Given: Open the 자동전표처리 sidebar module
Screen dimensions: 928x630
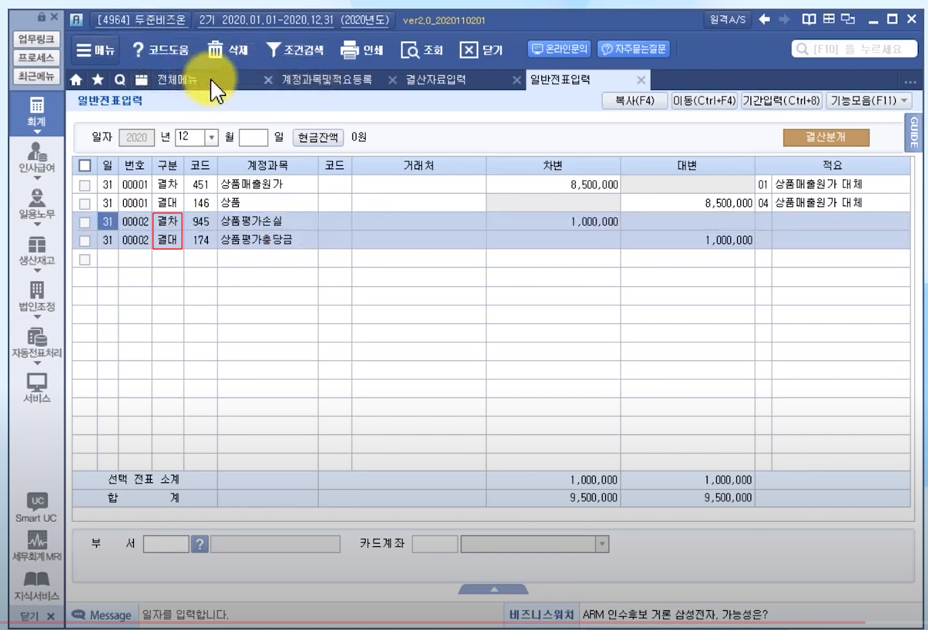Looking at the screenshot, I should (x=37, y=346).
